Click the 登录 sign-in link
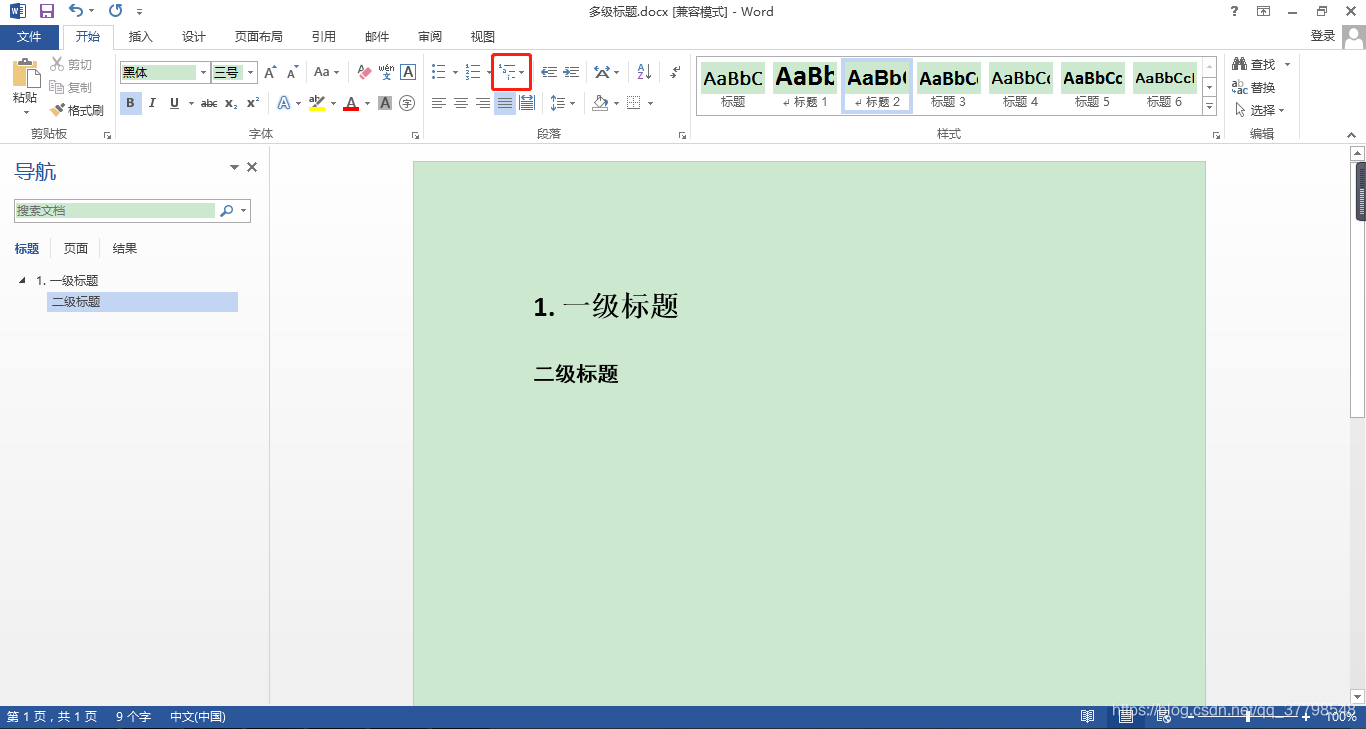The image size is (1366, 729). pyautogui.click(x=1323, y=36)
